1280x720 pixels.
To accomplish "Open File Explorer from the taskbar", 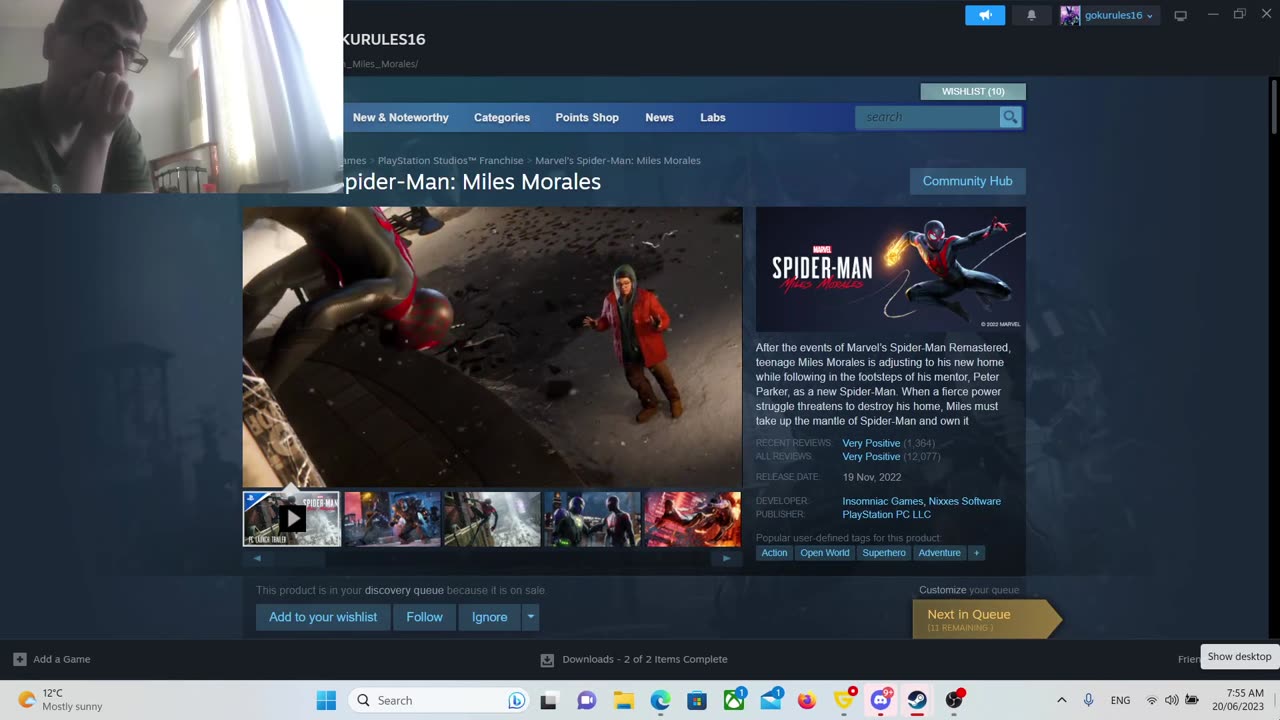I will (x=624, y=700).
